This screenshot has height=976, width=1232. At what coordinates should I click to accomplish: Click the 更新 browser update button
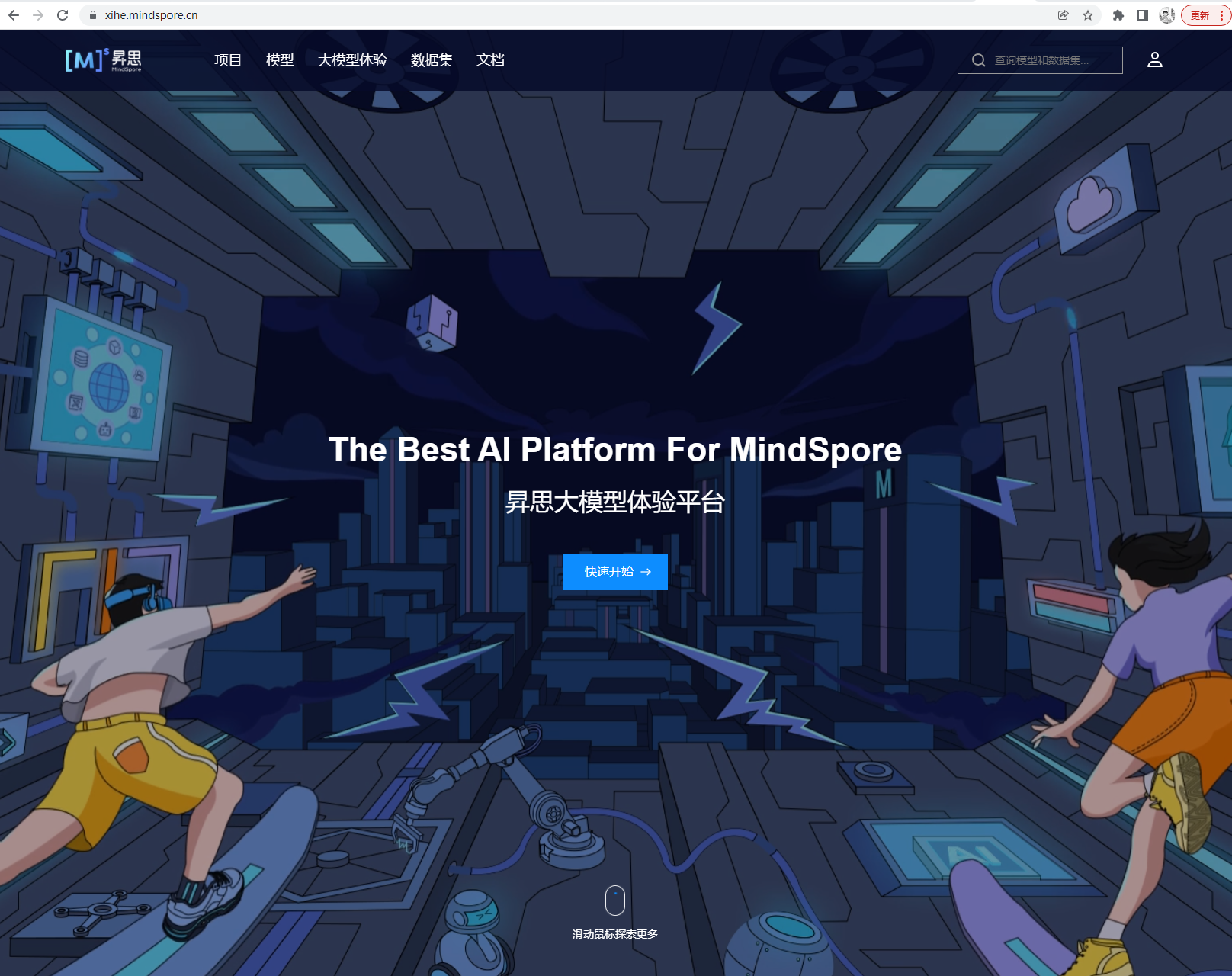pos(1206,15)
